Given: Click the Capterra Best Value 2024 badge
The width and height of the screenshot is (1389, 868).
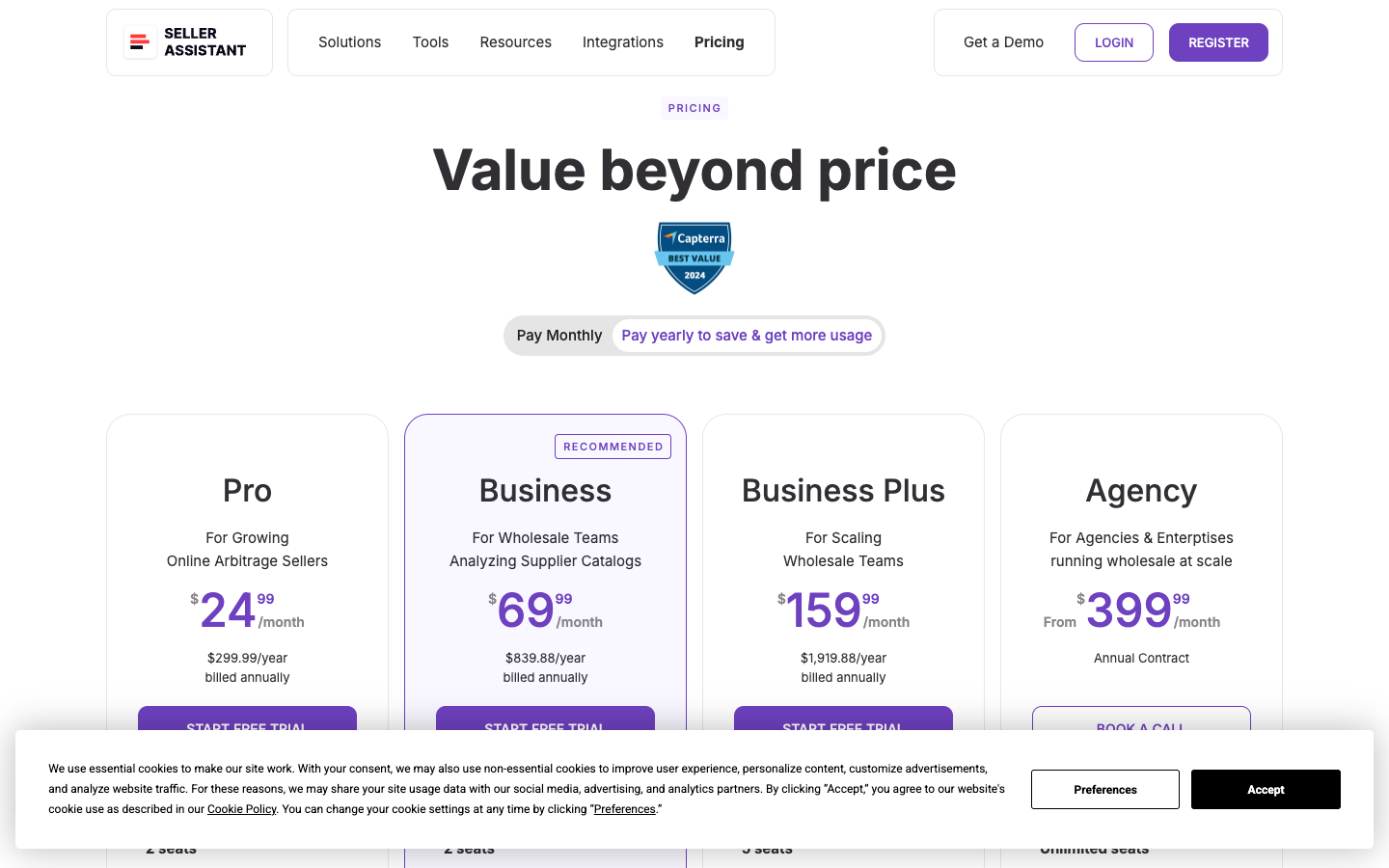Looking at the screenshot, I should 694,258.
